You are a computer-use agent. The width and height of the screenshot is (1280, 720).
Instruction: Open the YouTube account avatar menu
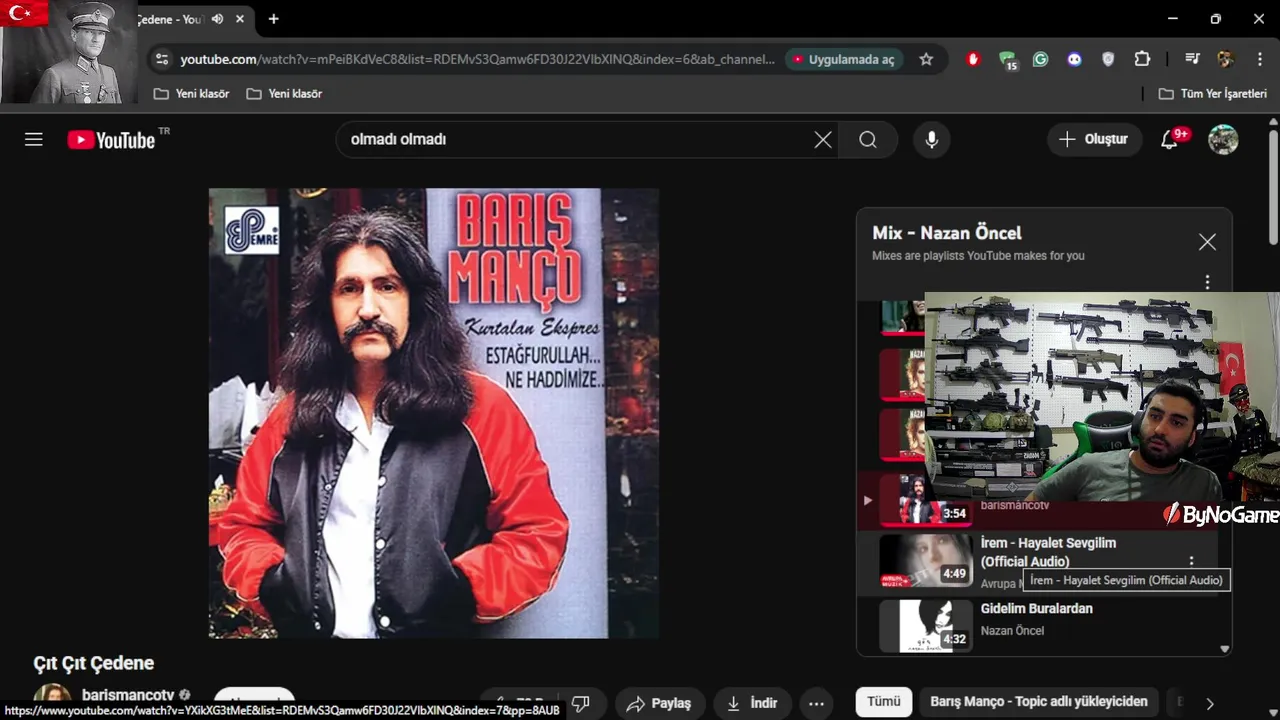[x=1223, y=140]
